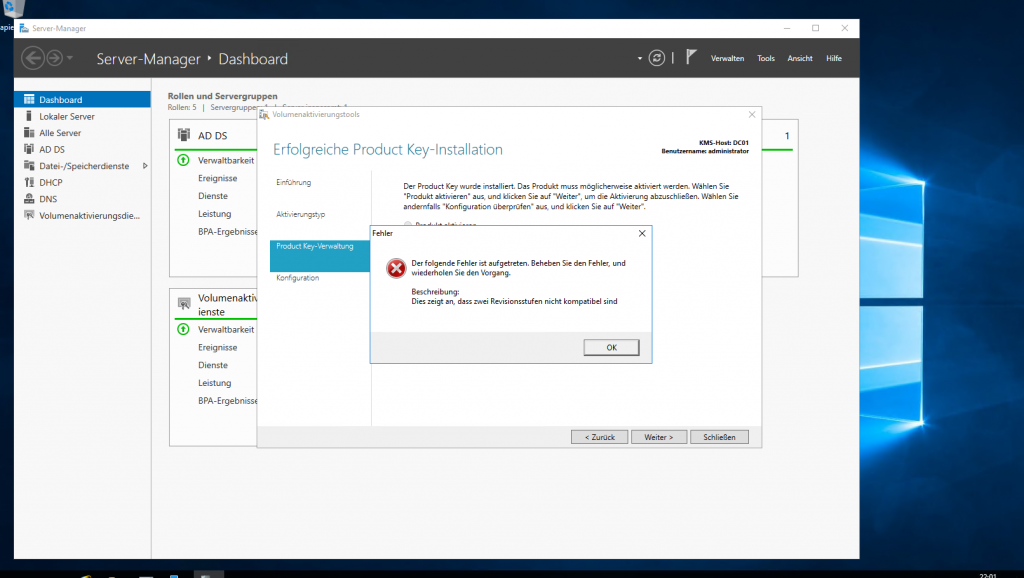The height and width of the screenshot is (578, 1024).
Task: Click the Server-Manager title bar icon
Action: [x=24, y=28]
